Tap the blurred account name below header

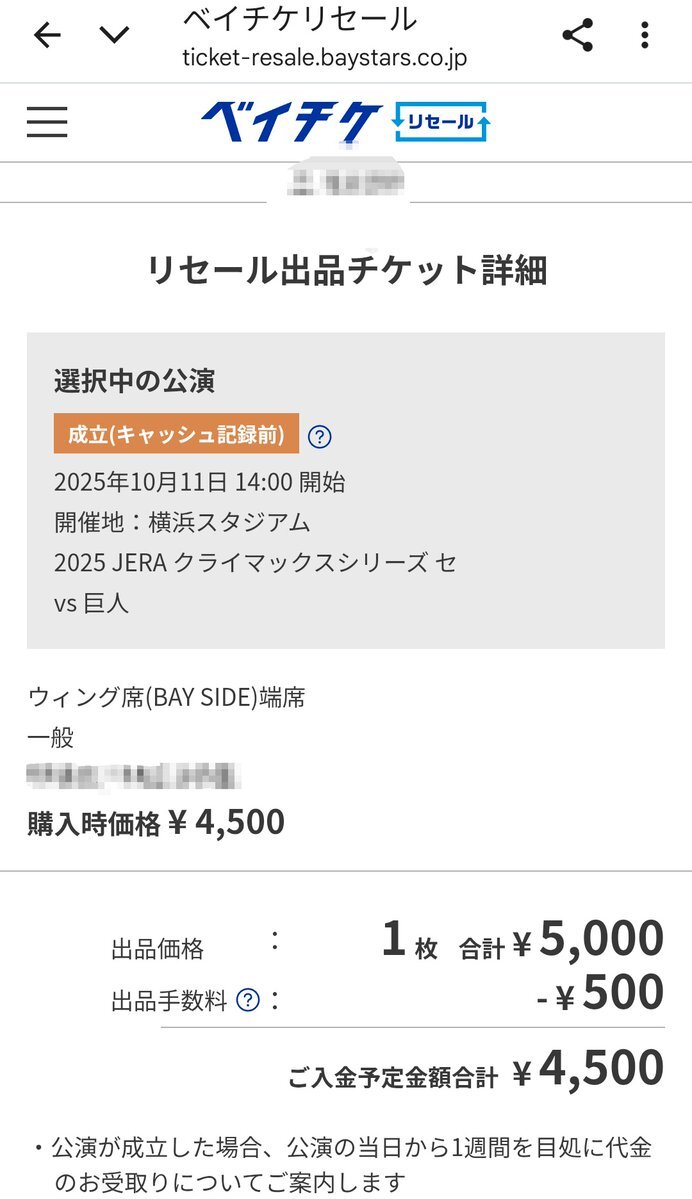click(346, 182)
